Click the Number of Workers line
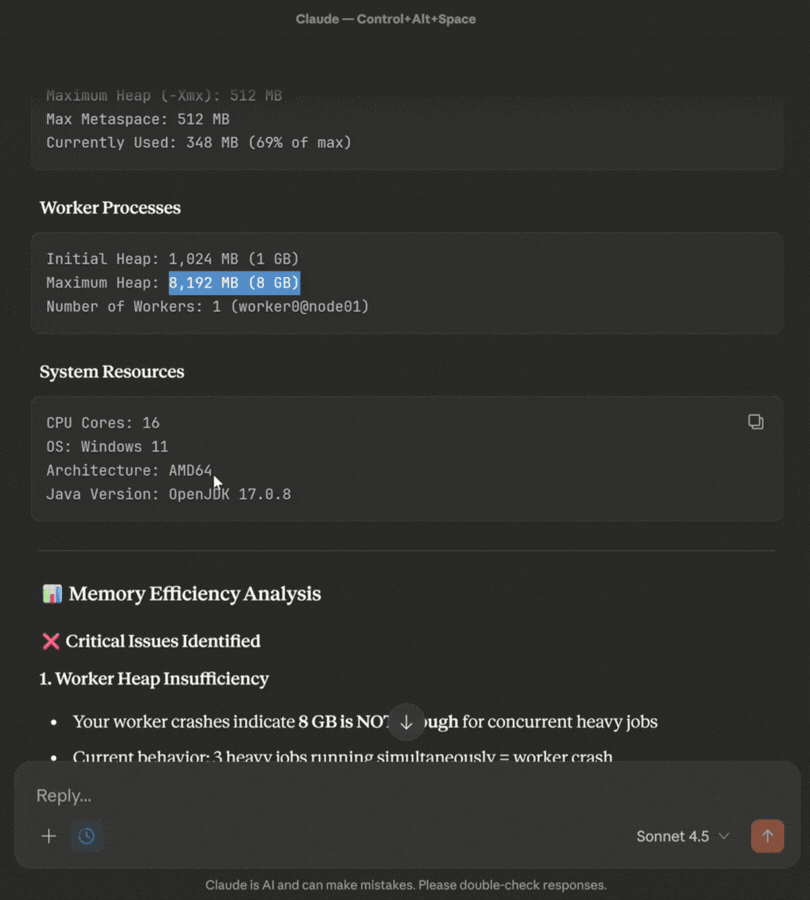This screenshot has height=900, width=810. click(x=207, y=306)
